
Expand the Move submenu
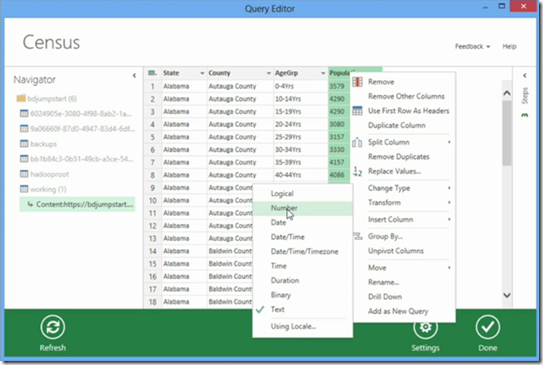(449, 268)
